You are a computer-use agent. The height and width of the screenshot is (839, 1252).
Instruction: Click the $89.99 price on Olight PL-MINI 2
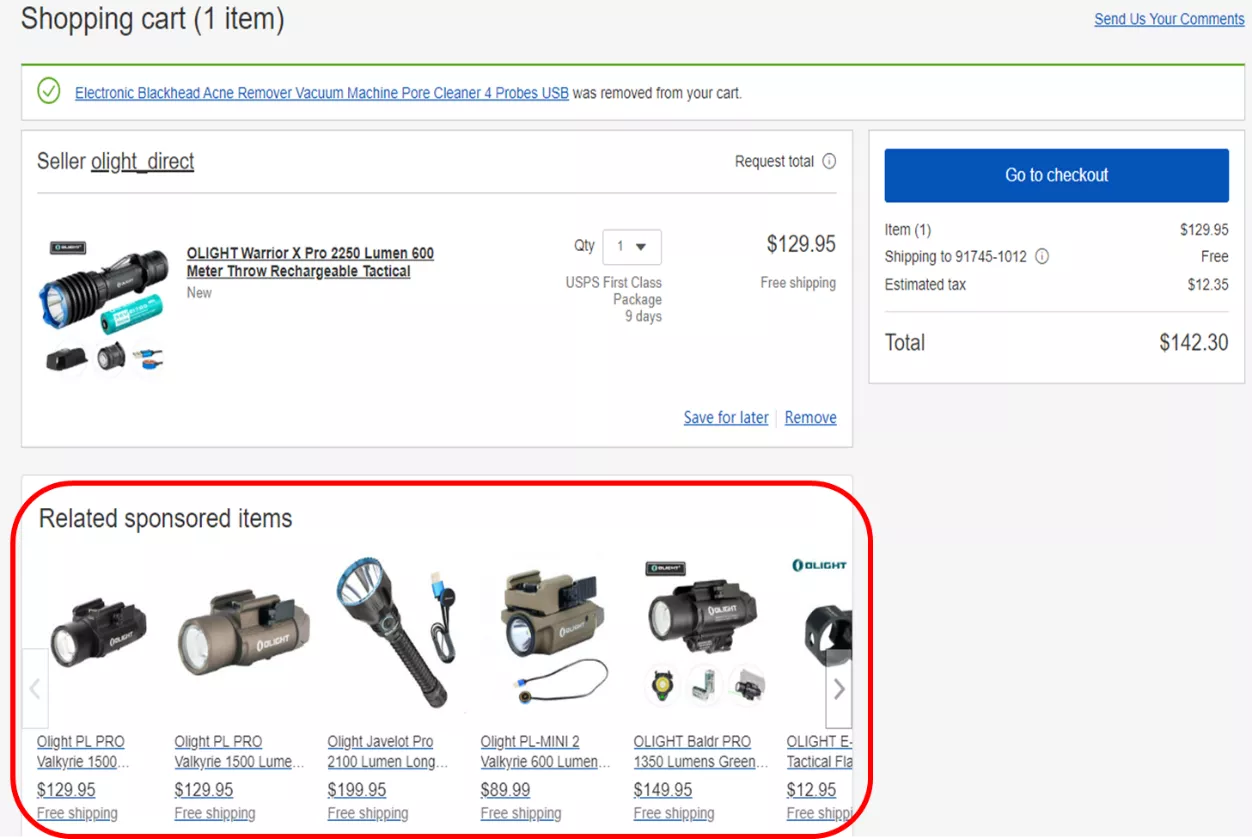pyautogui.click(x=505, y=789)
